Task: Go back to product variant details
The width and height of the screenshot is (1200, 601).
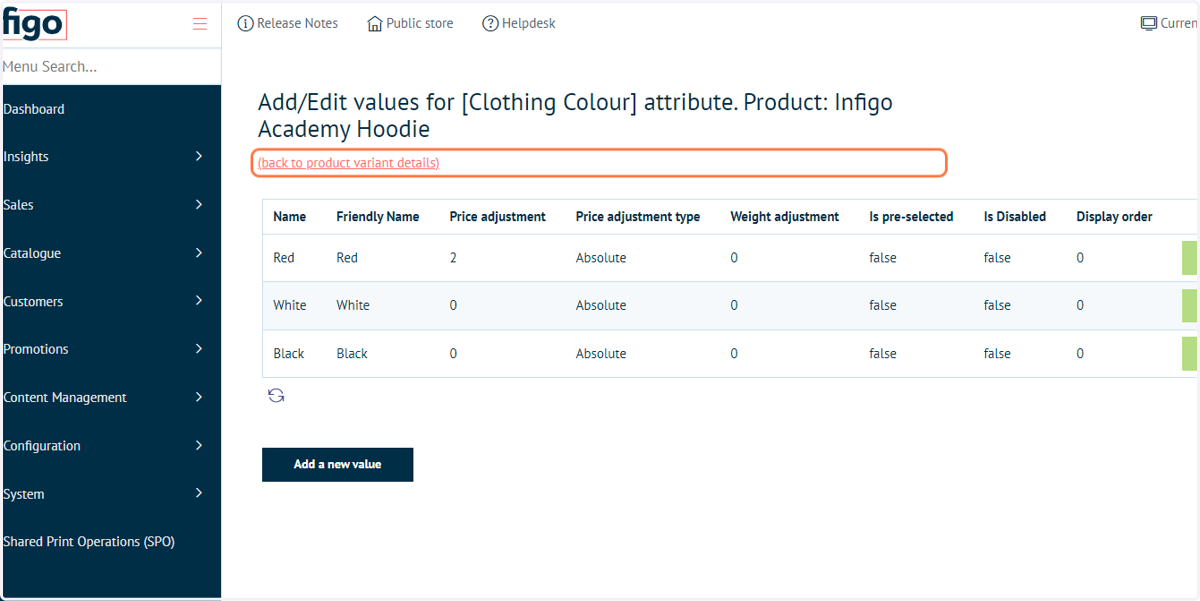Action: (348, 163)
